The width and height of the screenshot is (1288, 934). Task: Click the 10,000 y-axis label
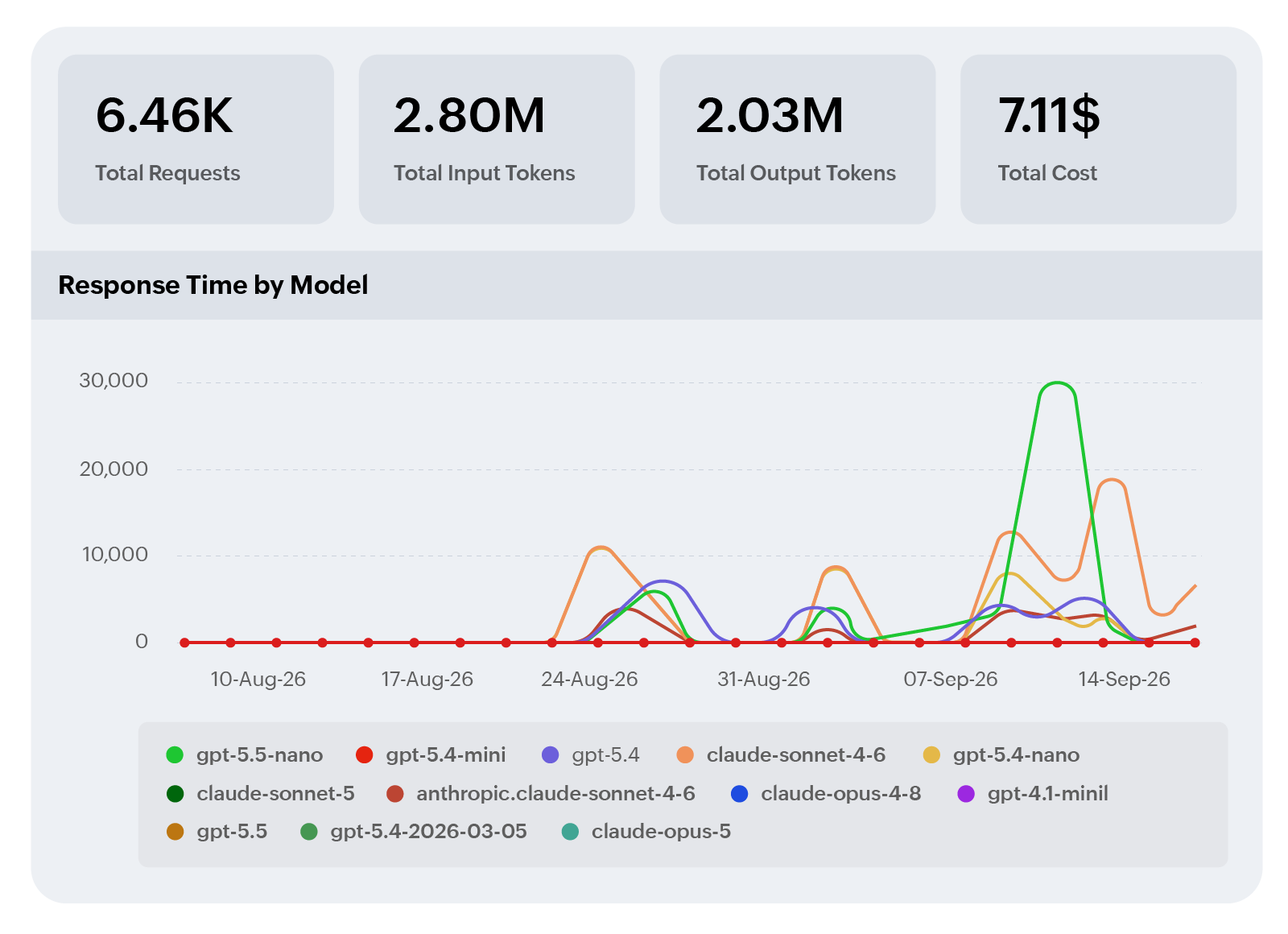coord(115,555)
